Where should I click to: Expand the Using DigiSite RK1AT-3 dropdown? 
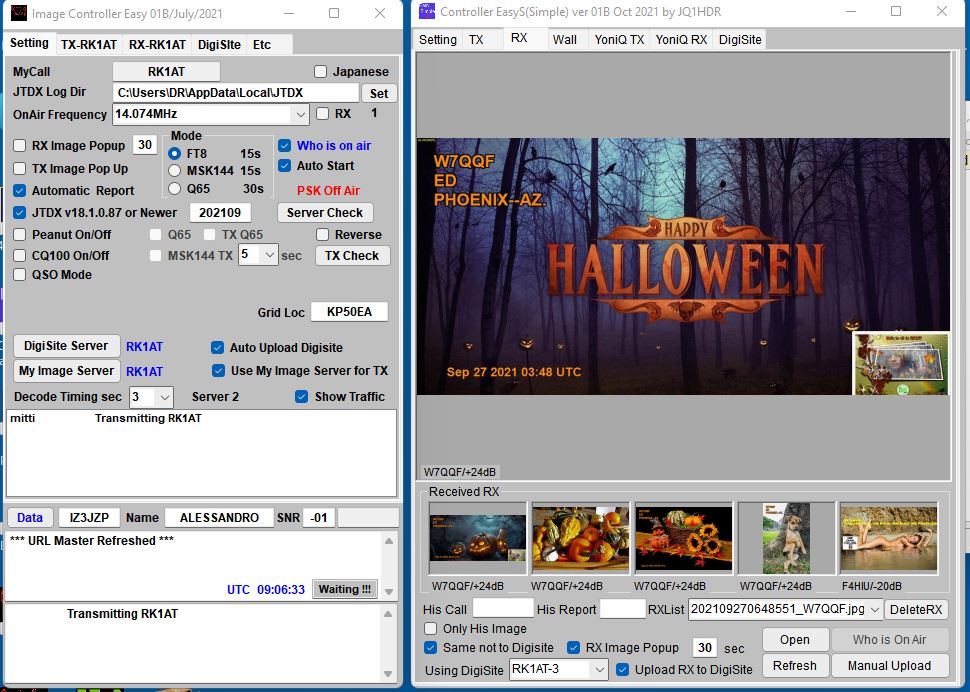point(599,670)
